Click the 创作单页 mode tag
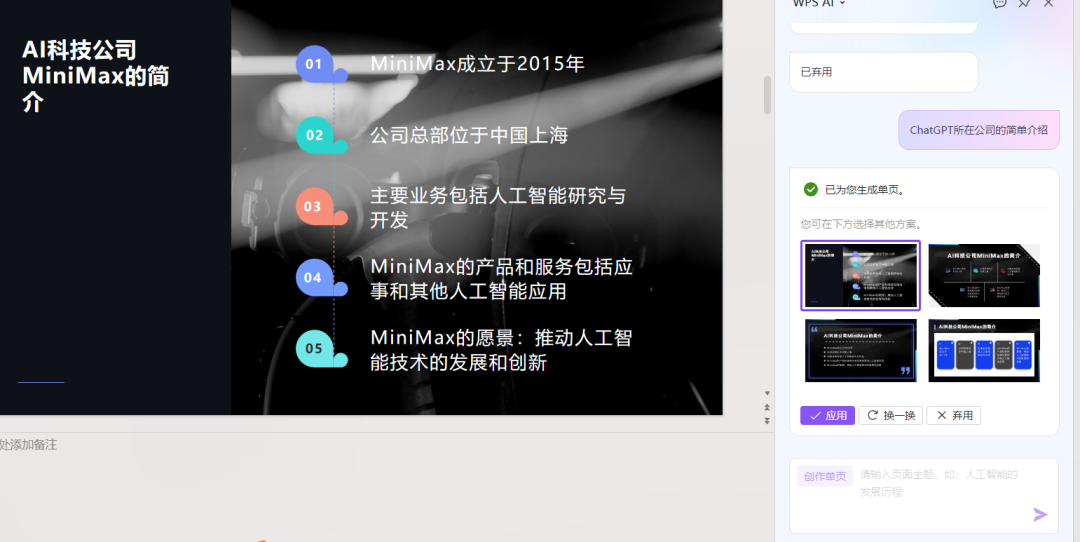The height and width of the screenshot is (542, 1080). pyautogui.click(x=826, y=477)
